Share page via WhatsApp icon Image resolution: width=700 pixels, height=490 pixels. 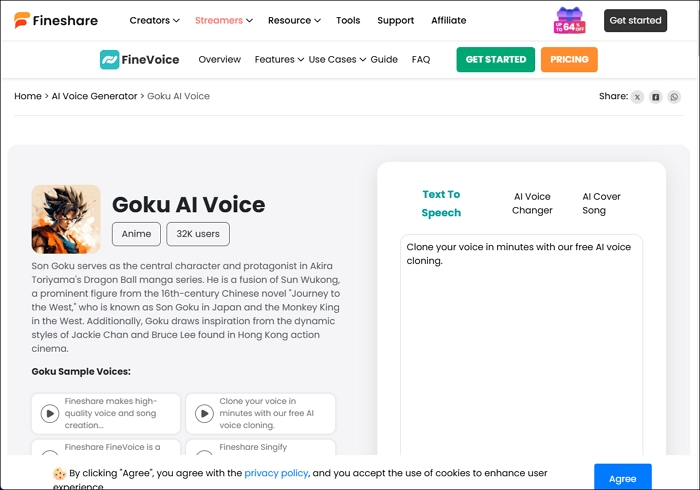pos(674,97)
